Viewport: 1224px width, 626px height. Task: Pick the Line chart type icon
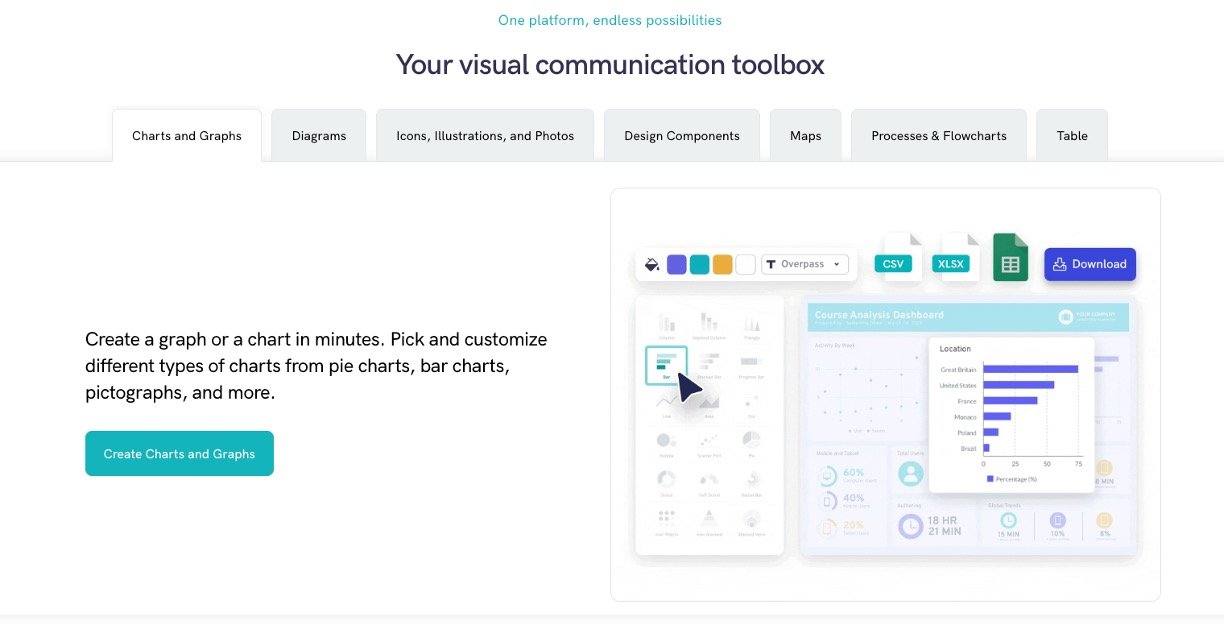[x=666, y=402]
